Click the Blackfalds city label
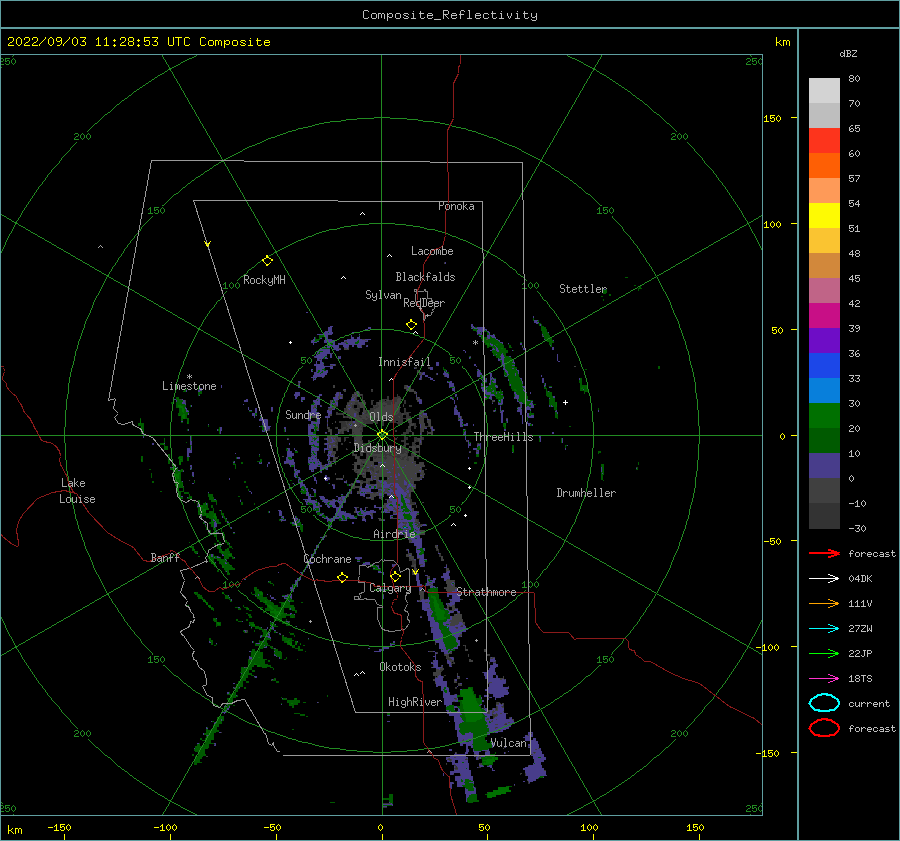The height and width of the screenshot is (841, 900). coord(425,277)
